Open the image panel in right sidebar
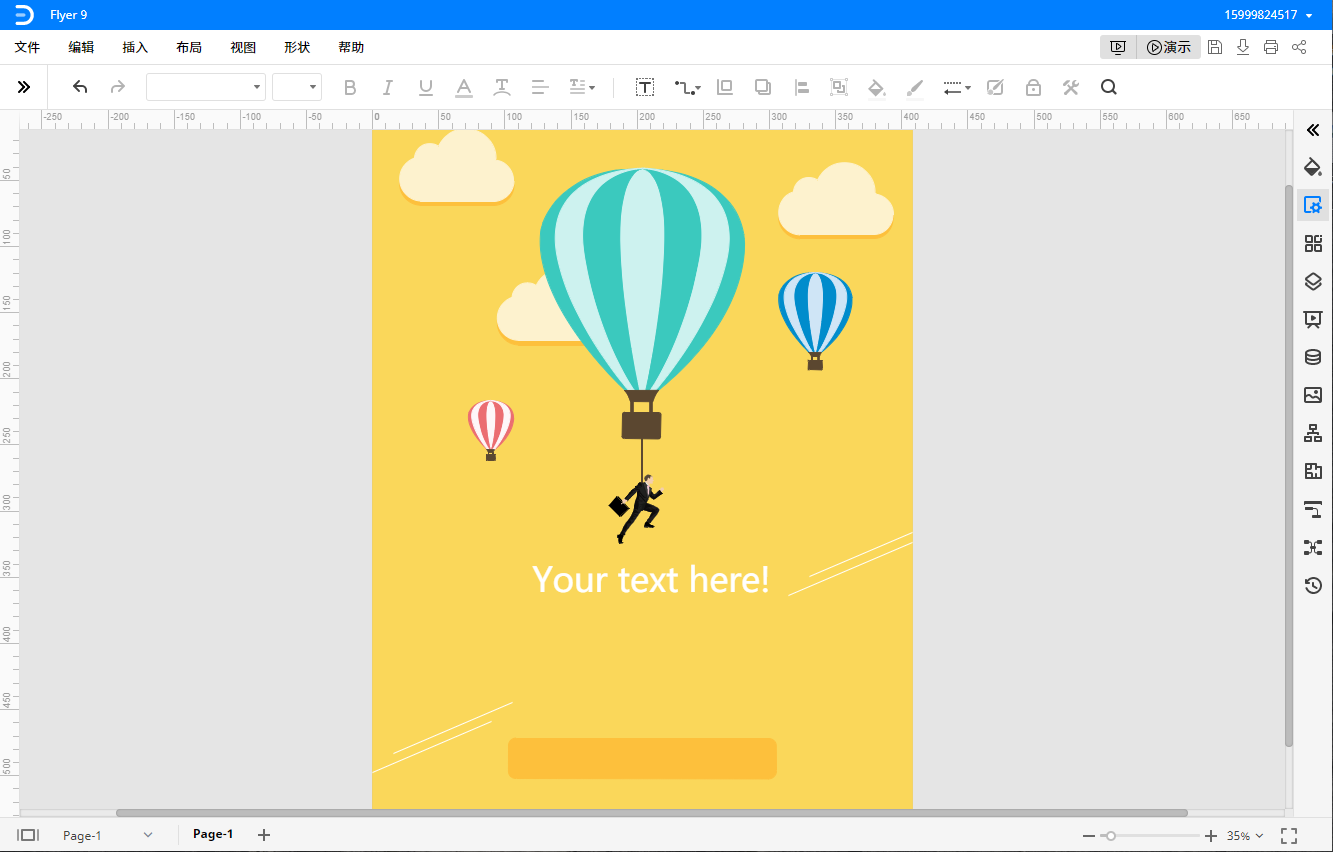This screenshot has width=1333, height=852. tap(1313, 395)
